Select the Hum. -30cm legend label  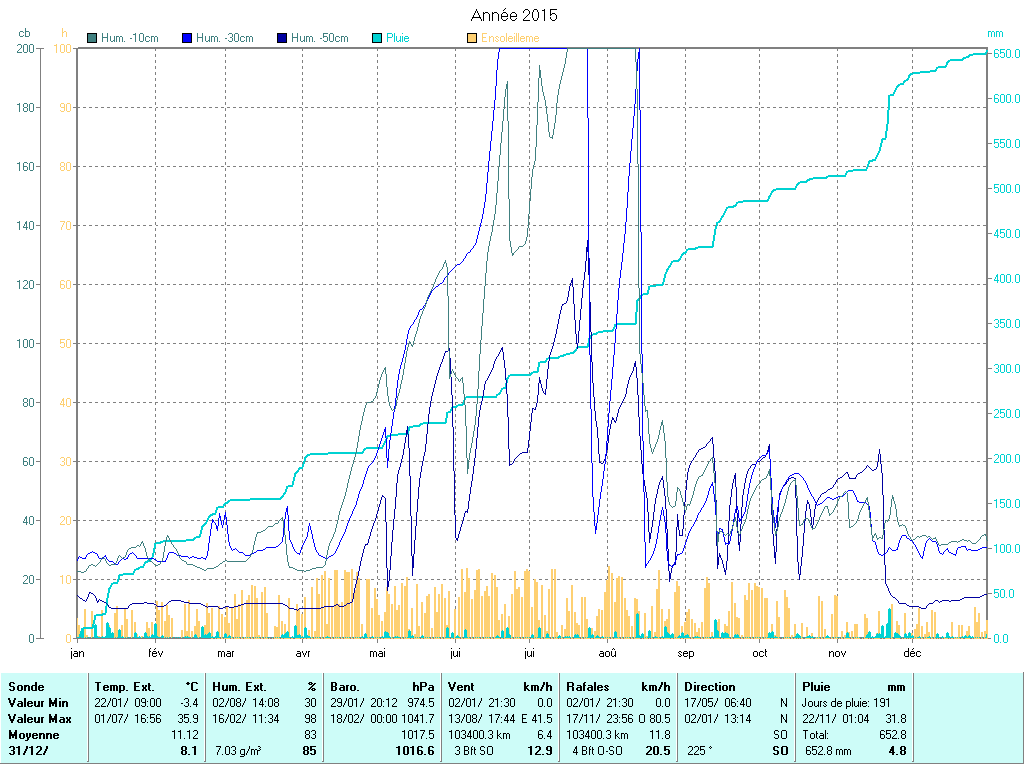tap(224, 38)
